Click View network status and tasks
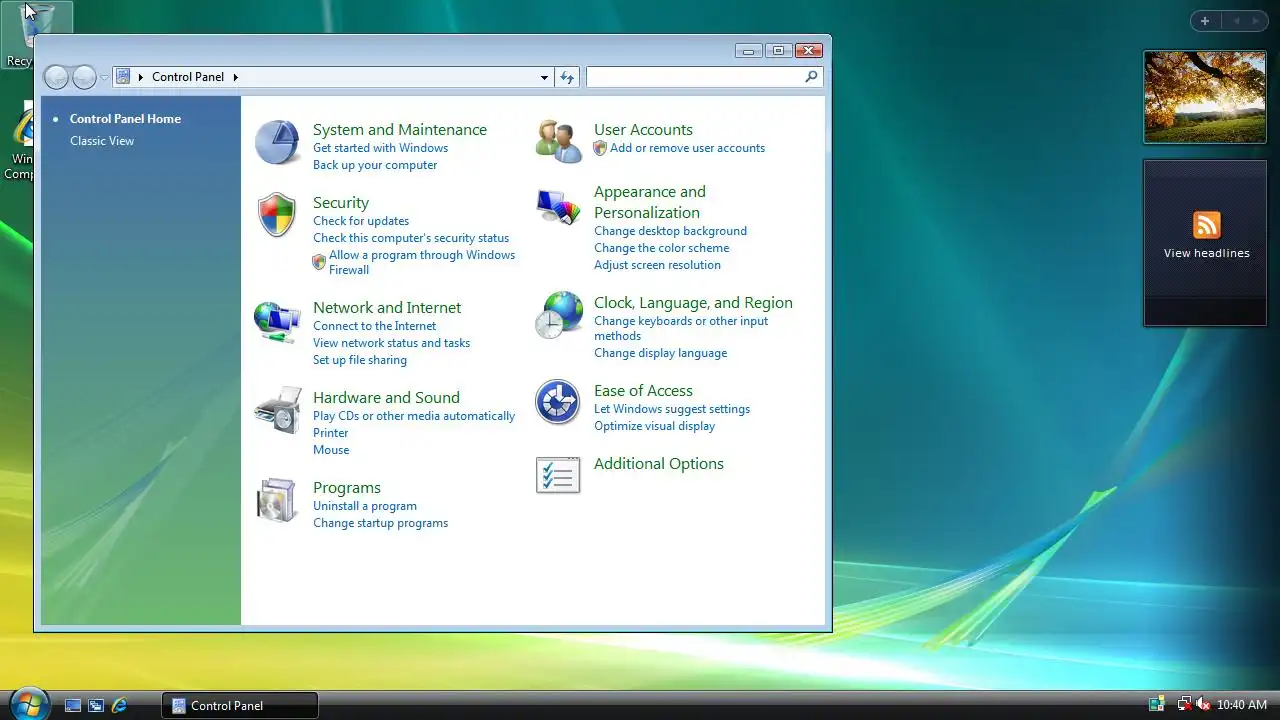This screenshot has width=1280, height=720. (x=391, y=343)
